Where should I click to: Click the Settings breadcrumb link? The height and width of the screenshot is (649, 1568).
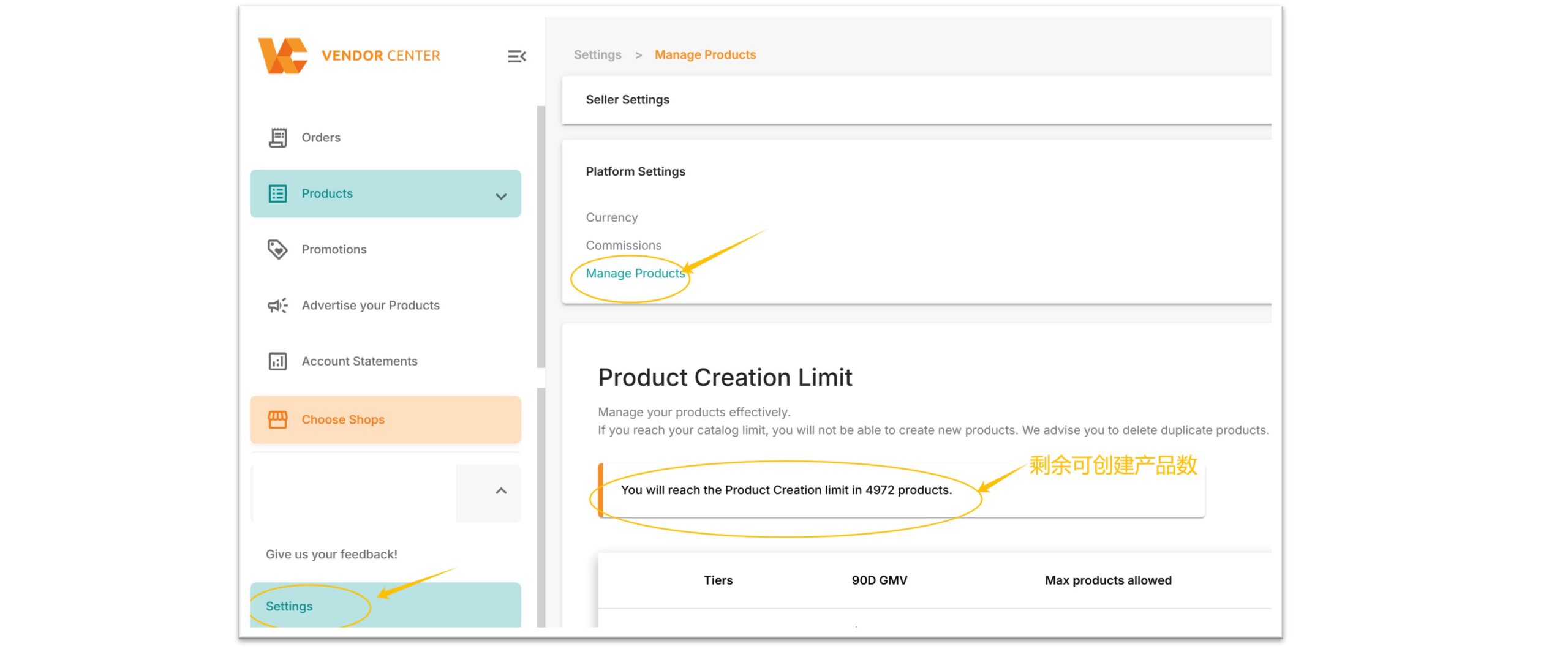(x=597, y=54)
